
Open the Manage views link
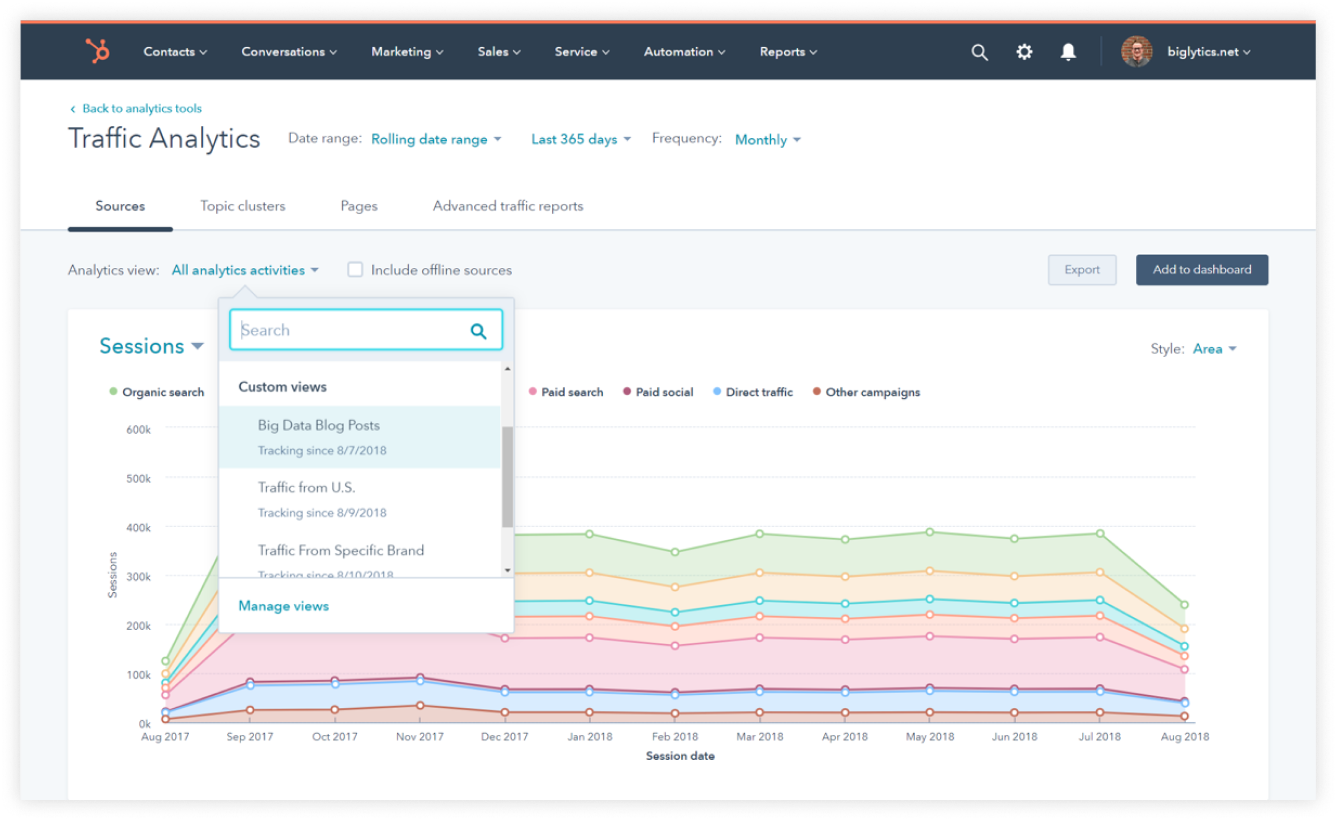pyautogui.click(x=282, y=606)
